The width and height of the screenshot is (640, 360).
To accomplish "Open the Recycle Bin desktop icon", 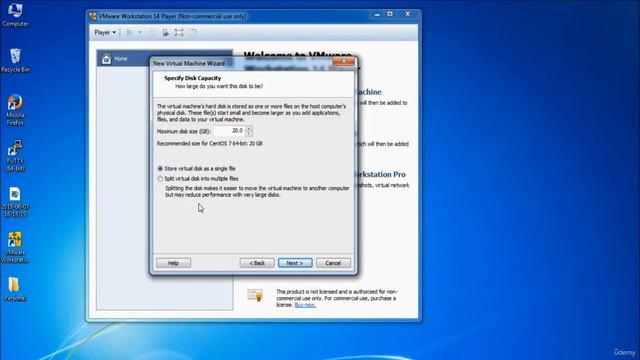I will (15, 60).
